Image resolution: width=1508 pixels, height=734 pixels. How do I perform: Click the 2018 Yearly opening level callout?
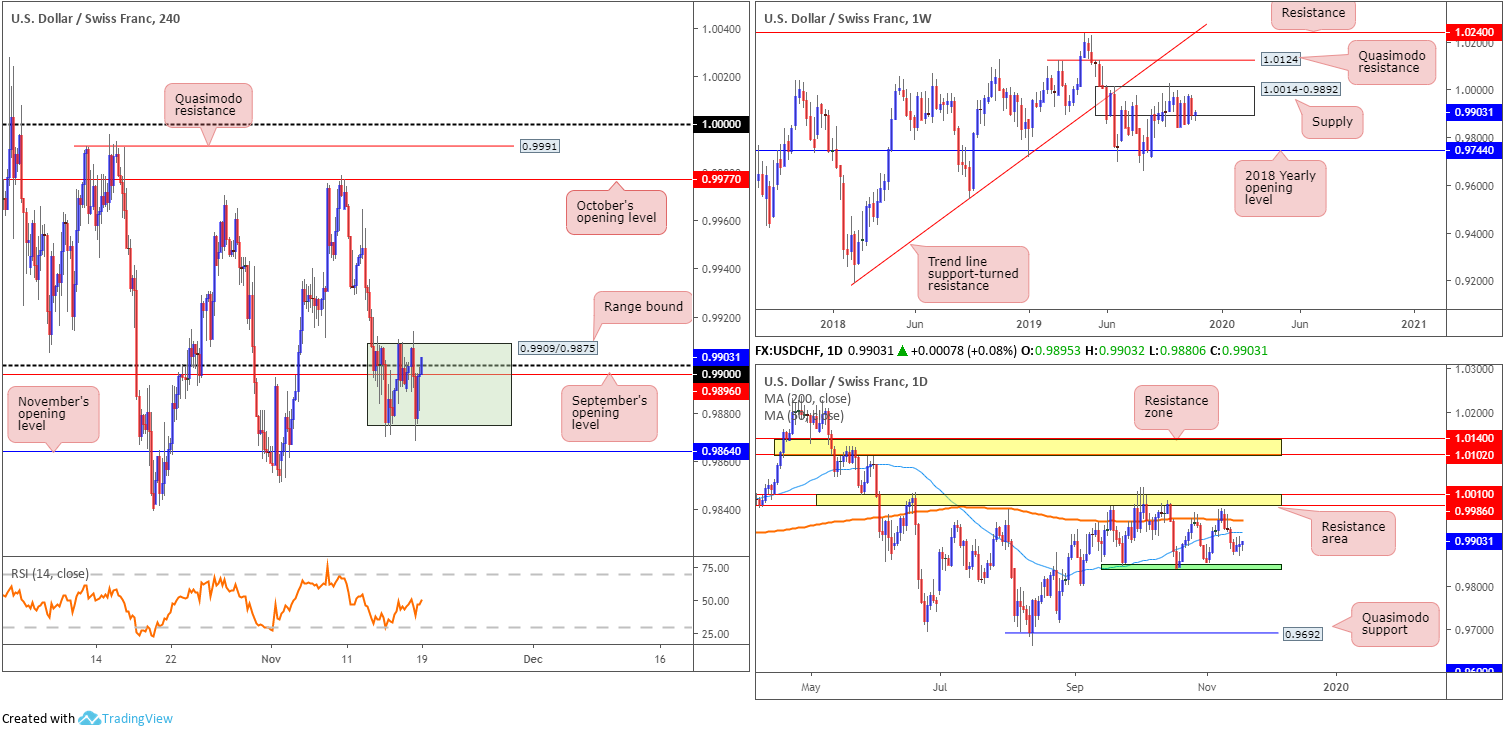coord(1279,188)
